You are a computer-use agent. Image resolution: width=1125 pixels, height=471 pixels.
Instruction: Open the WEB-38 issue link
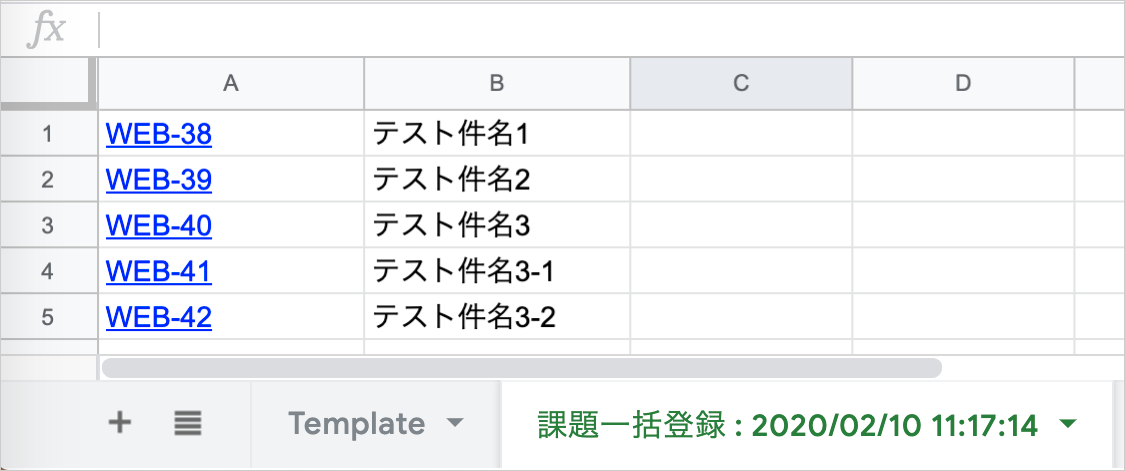[158, 134]
